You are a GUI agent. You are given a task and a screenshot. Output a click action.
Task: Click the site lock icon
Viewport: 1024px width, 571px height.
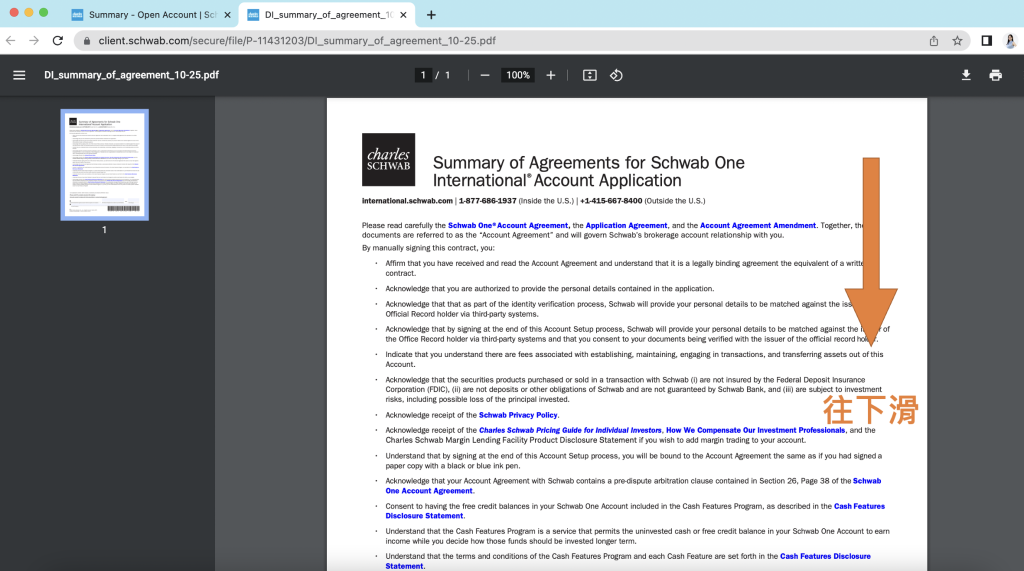pos(87,41)
